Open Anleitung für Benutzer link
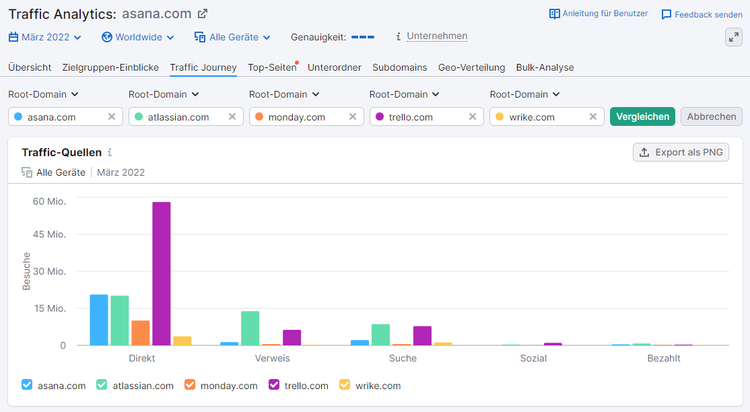This screenshot has height=412, width=750. [x=599, y=14]
